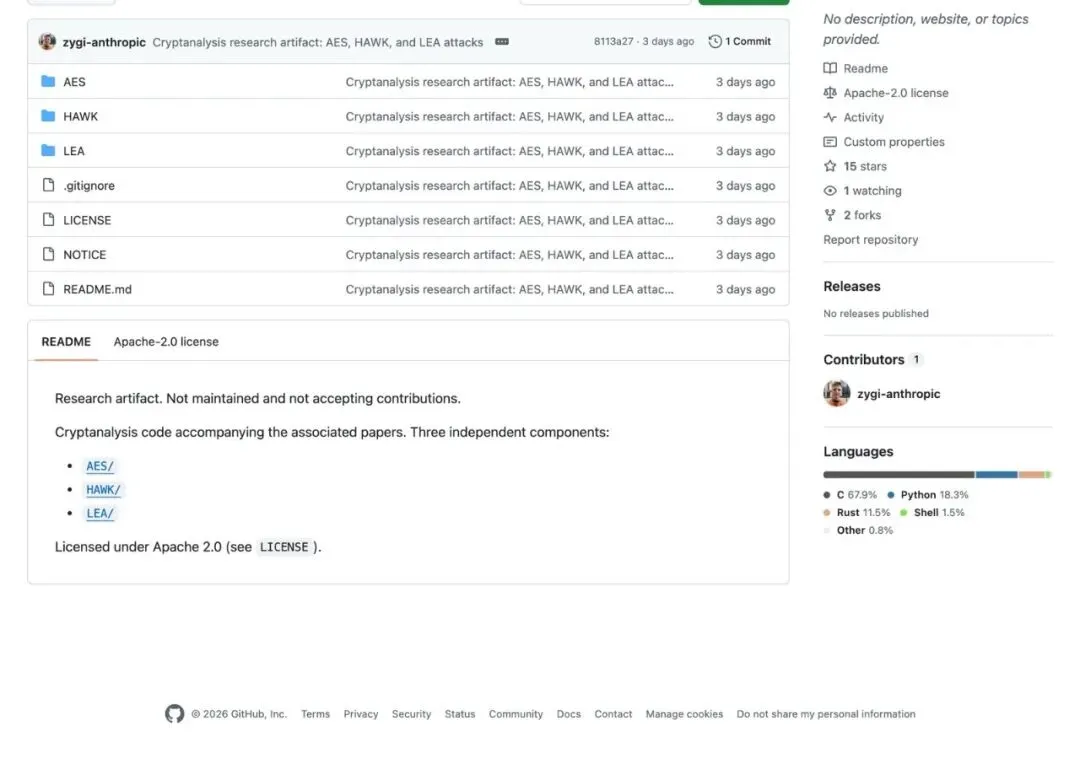Viewport: 1080px width, 759px height.
Task: Click the 2 forks link
Action: click(862, 215)
